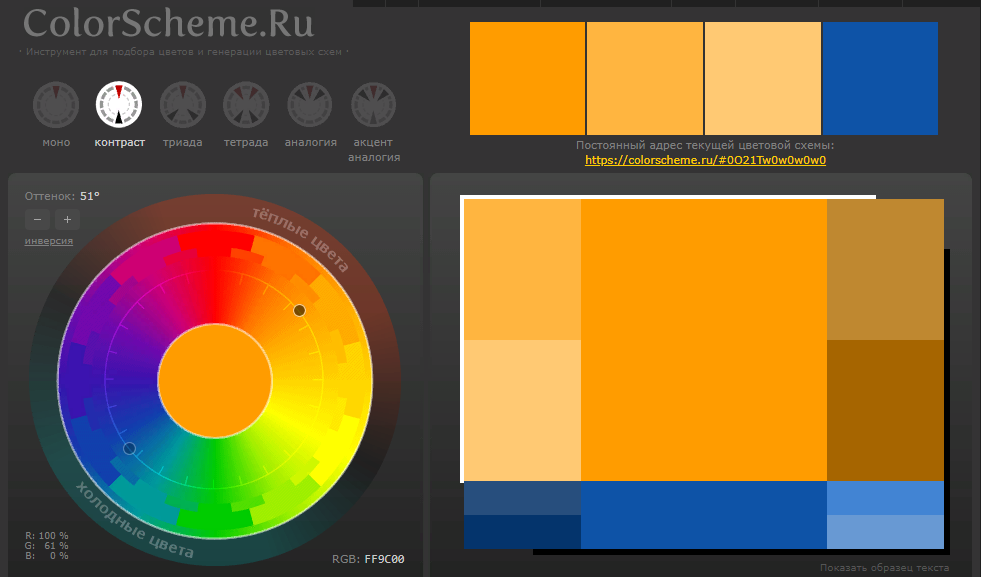
Task: Select the blue swatch in top palette
Action: coord(880,78)
